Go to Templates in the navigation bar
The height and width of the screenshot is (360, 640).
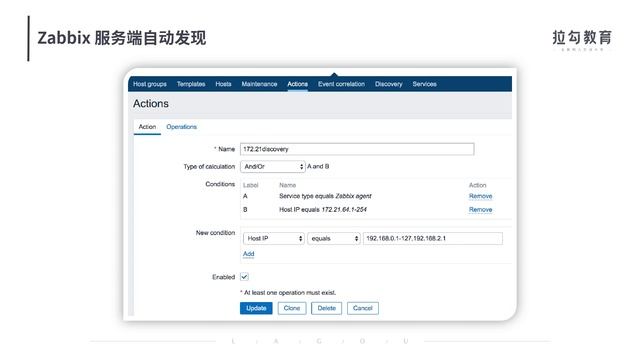coord(191,84)
